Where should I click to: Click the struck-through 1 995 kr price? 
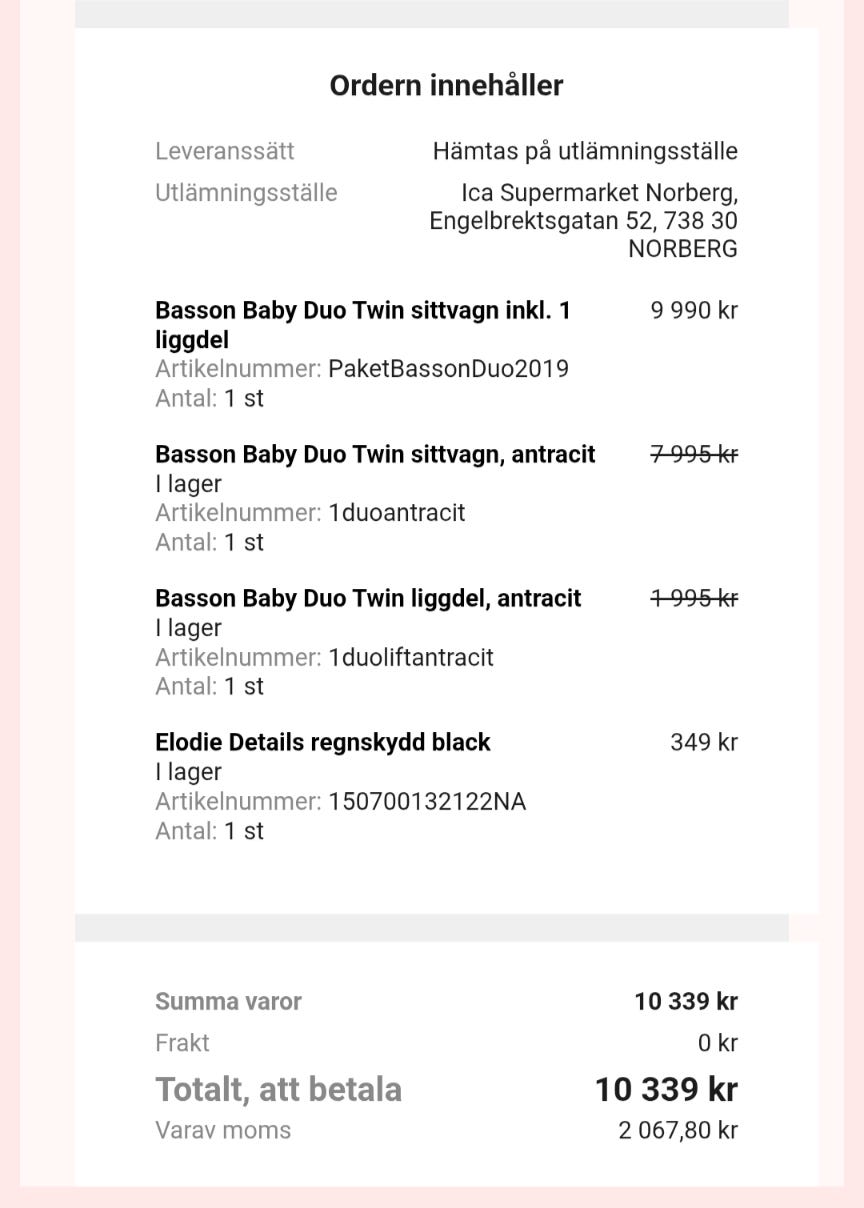[694, 599]
